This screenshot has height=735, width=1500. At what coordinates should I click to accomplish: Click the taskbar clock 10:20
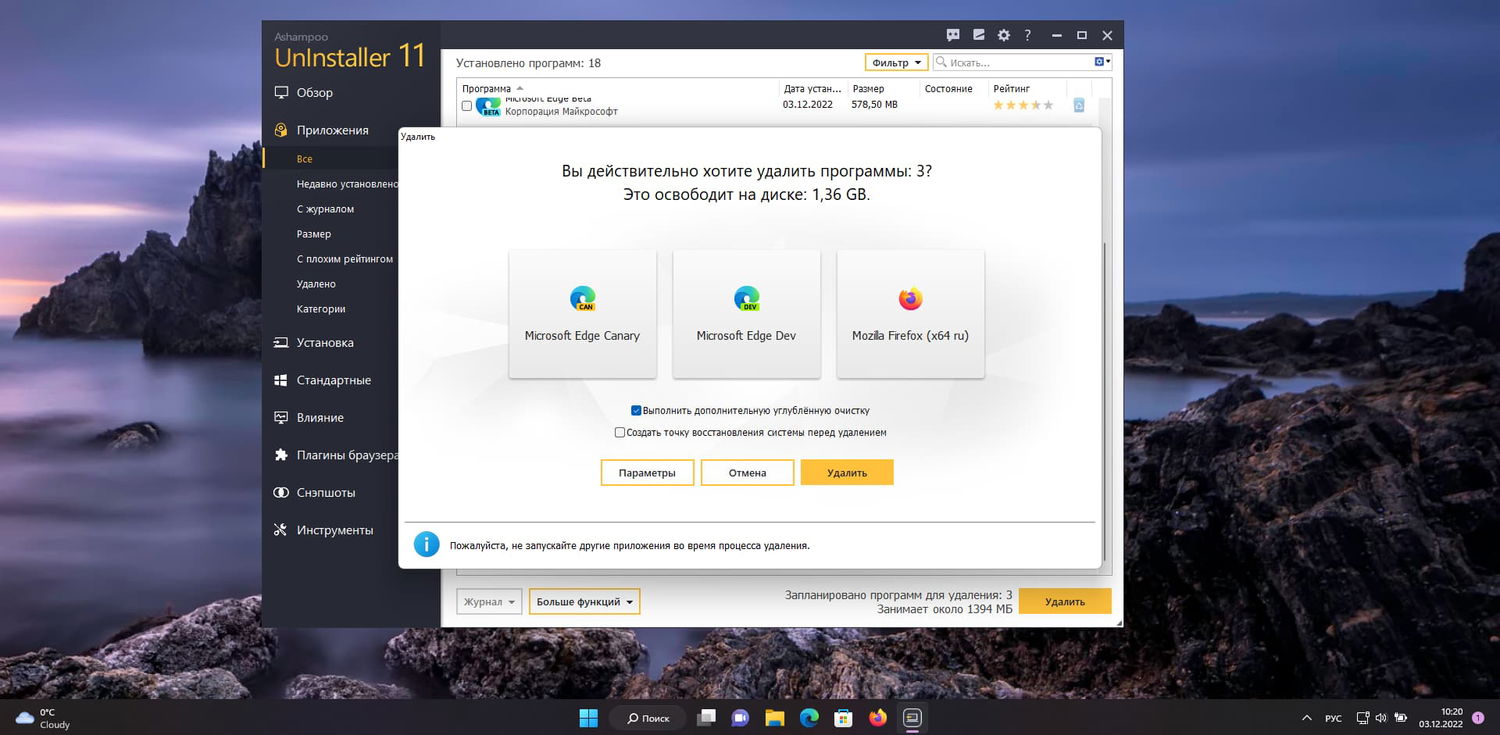[x=1441, y=718]
